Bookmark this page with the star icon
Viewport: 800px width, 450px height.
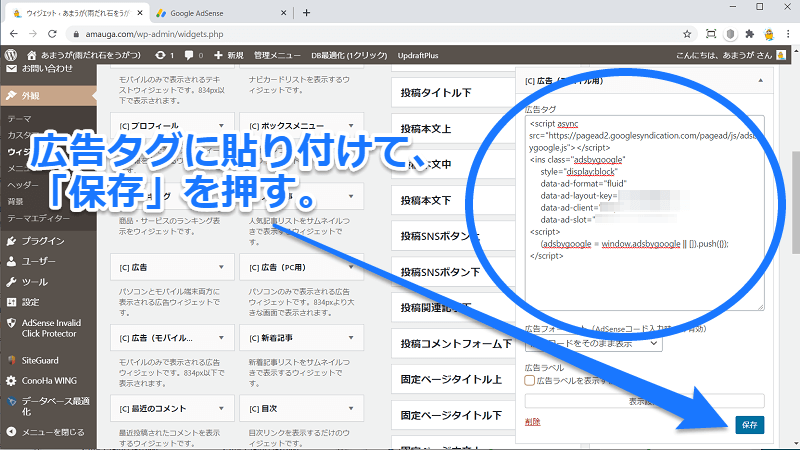[x=687, y=33]
